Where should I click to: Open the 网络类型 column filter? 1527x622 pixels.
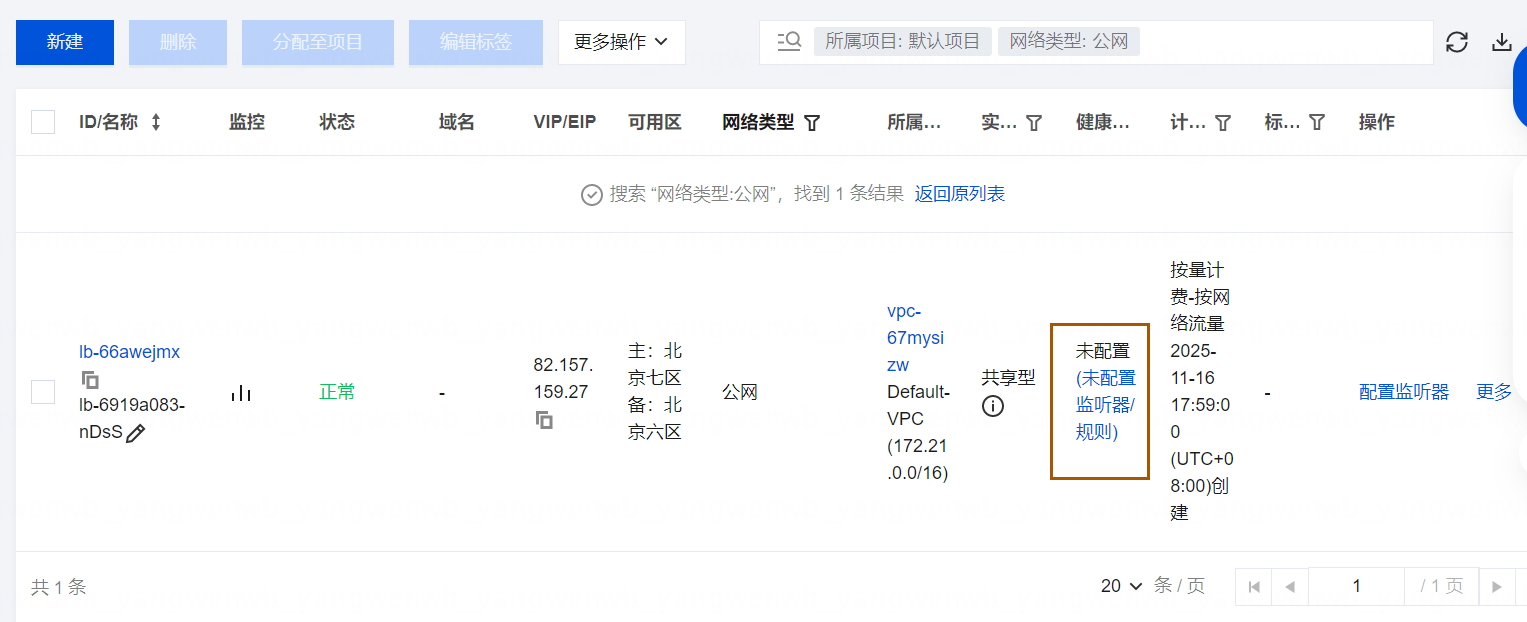[x=813, y=123]
